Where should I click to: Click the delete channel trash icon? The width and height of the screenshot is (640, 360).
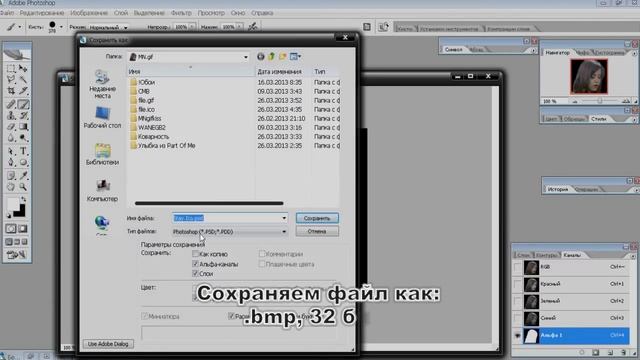pyautogui.click(x=623, y=352)
